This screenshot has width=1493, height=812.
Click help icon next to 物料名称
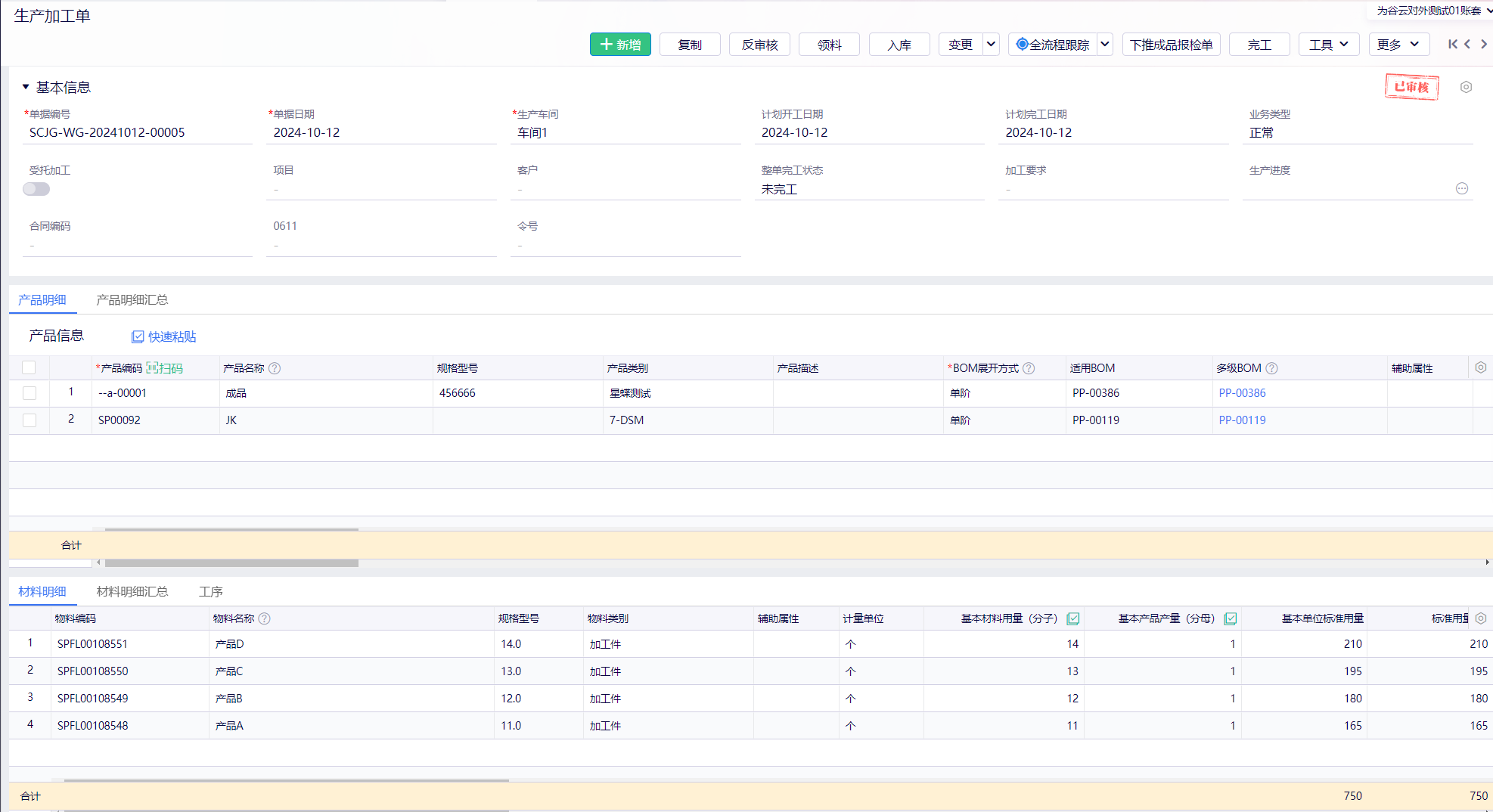(x=264, y=618)
